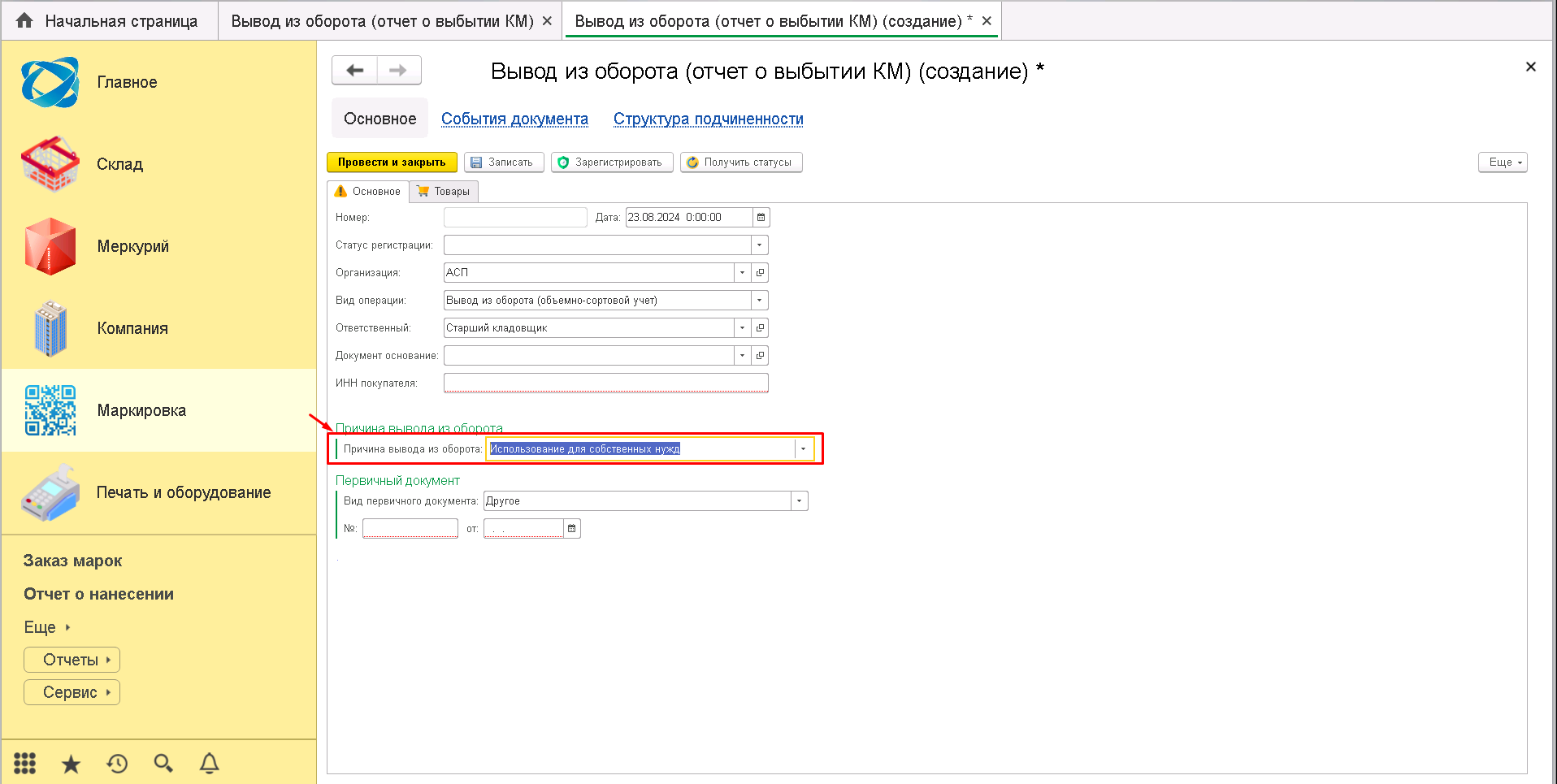Open the notifications bell icon
This screenshot has width=1557, height=784.
[x=210, y=764]
